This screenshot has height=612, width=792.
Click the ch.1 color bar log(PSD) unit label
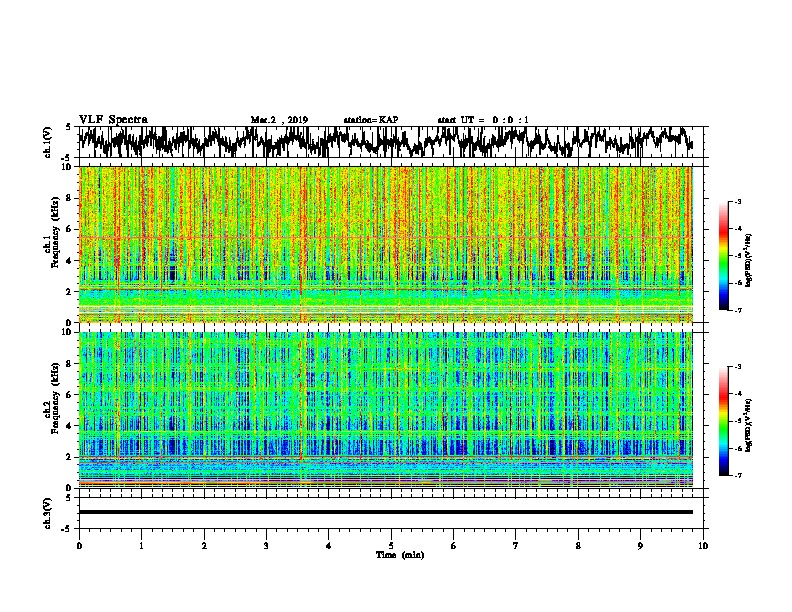tap(749, 260)
